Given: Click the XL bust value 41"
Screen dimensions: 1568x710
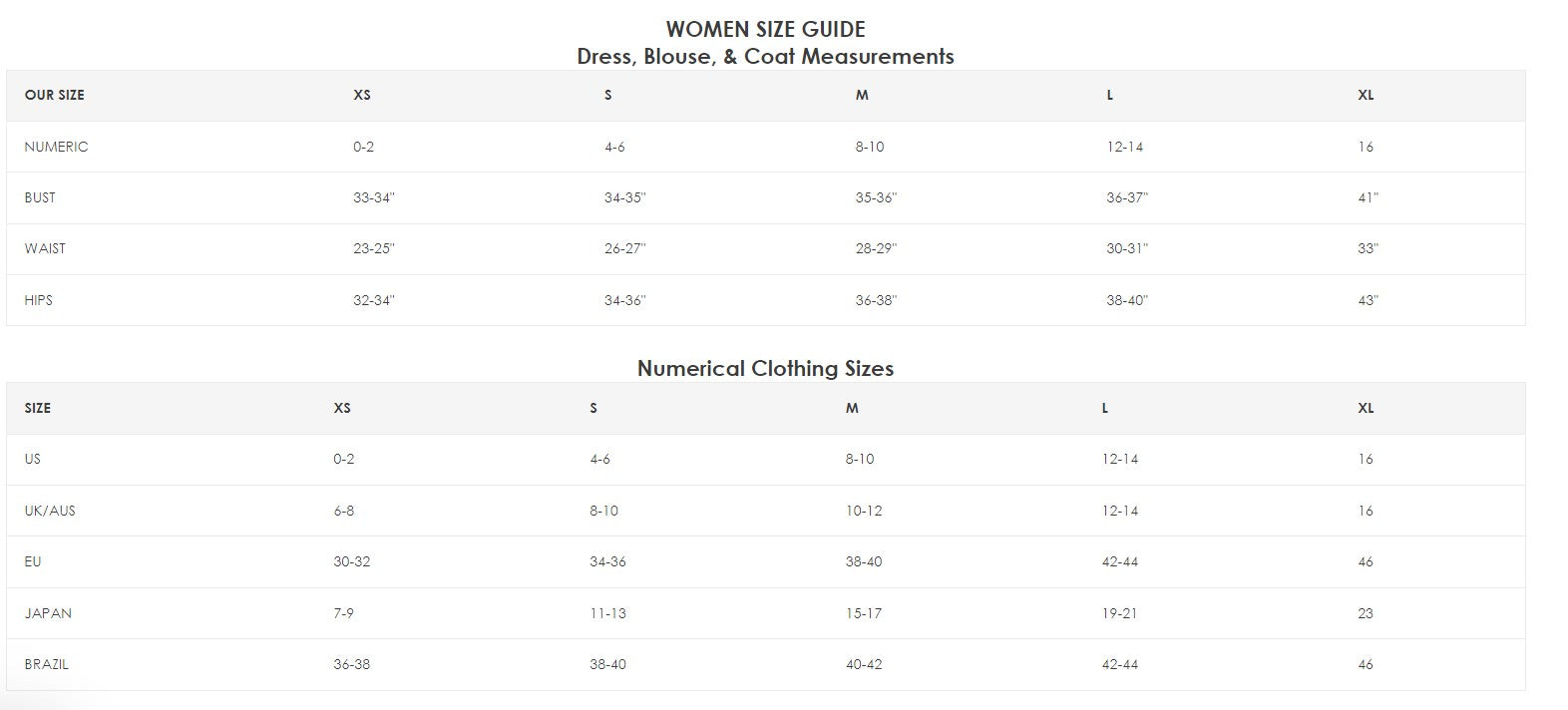Looking at the screenshot, I should tap(1368, 197).
